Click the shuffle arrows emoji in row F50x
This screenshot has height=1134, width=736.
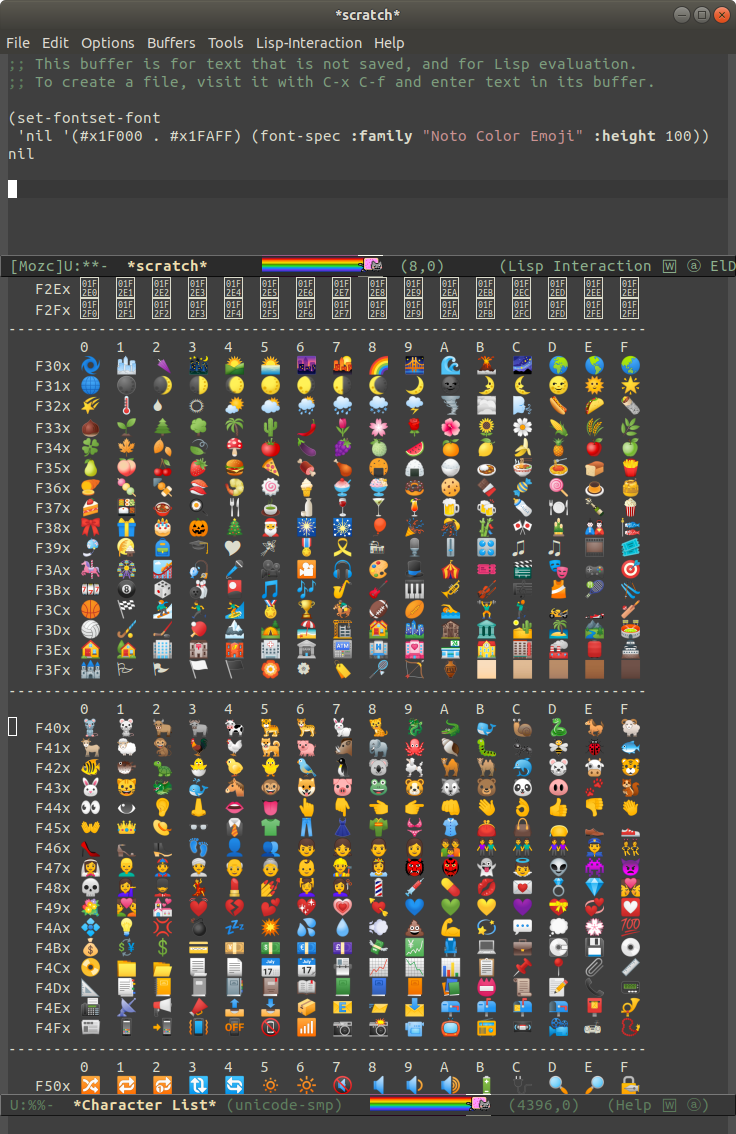coord(90,1086)
